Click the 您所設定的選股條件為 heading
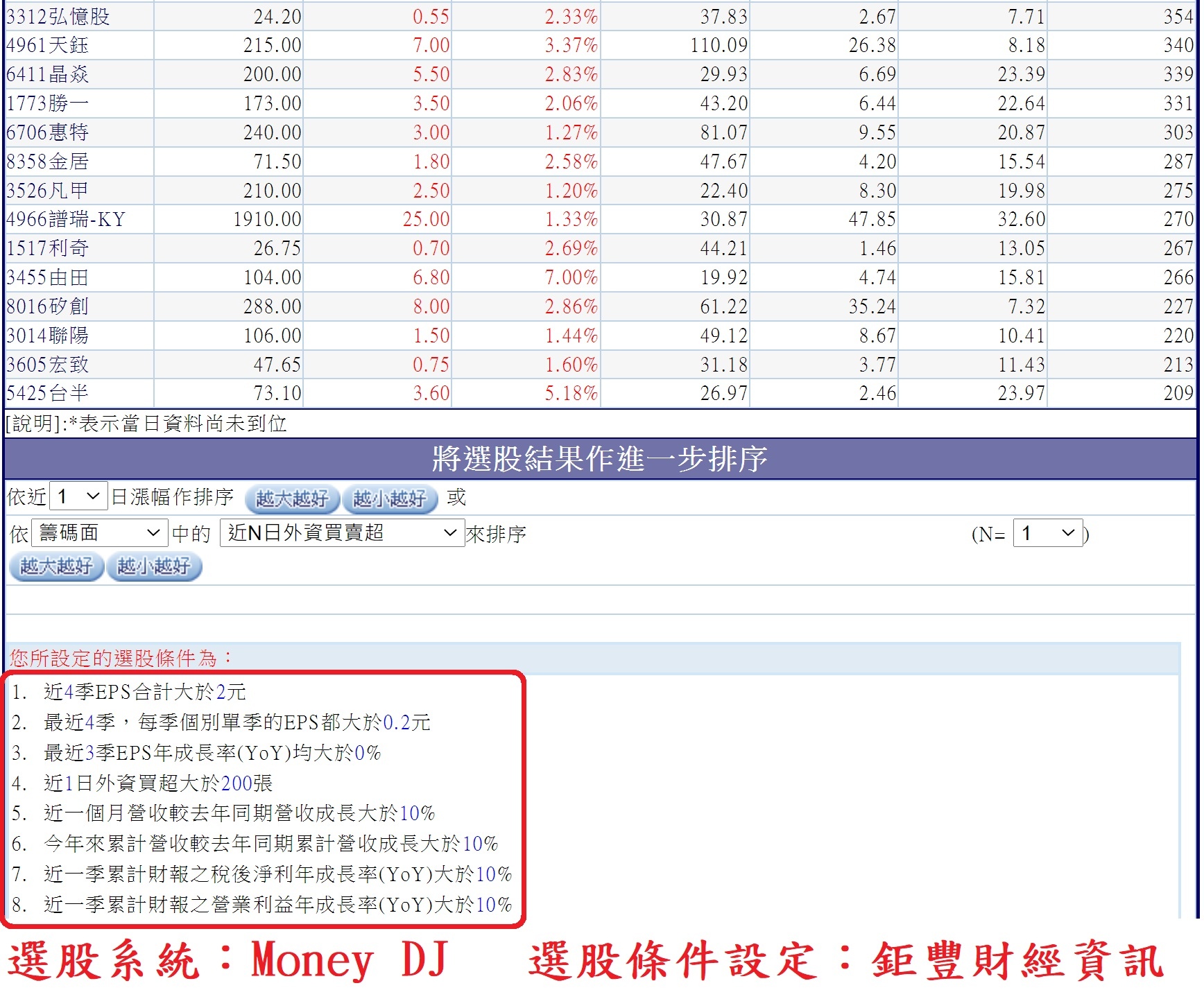 [121, 658]
